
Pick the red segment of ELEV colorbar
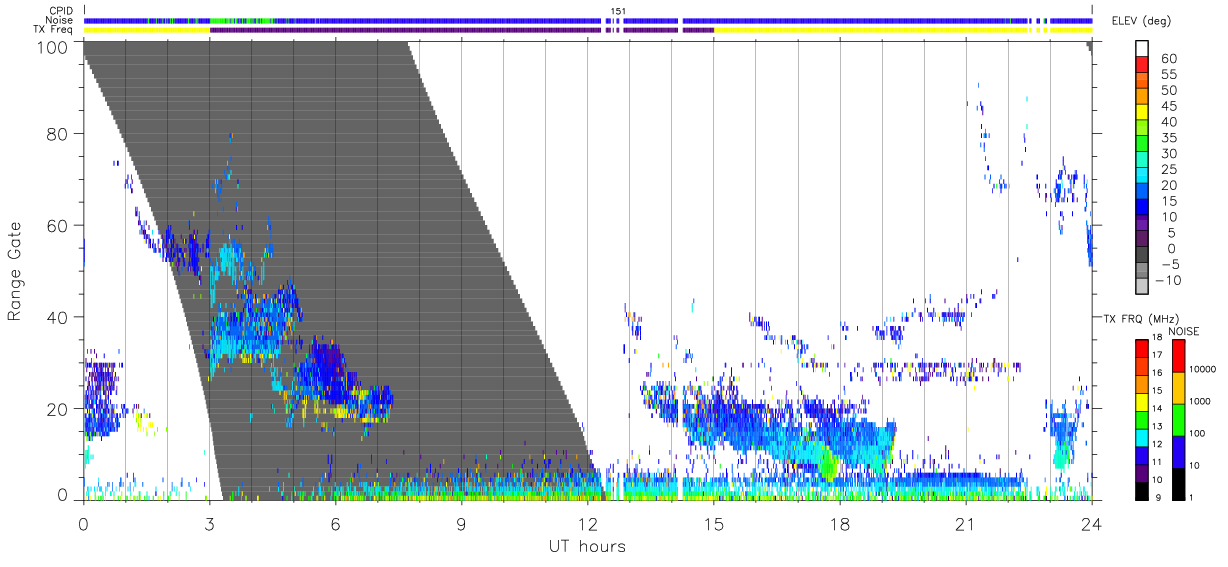(1143, 66)
